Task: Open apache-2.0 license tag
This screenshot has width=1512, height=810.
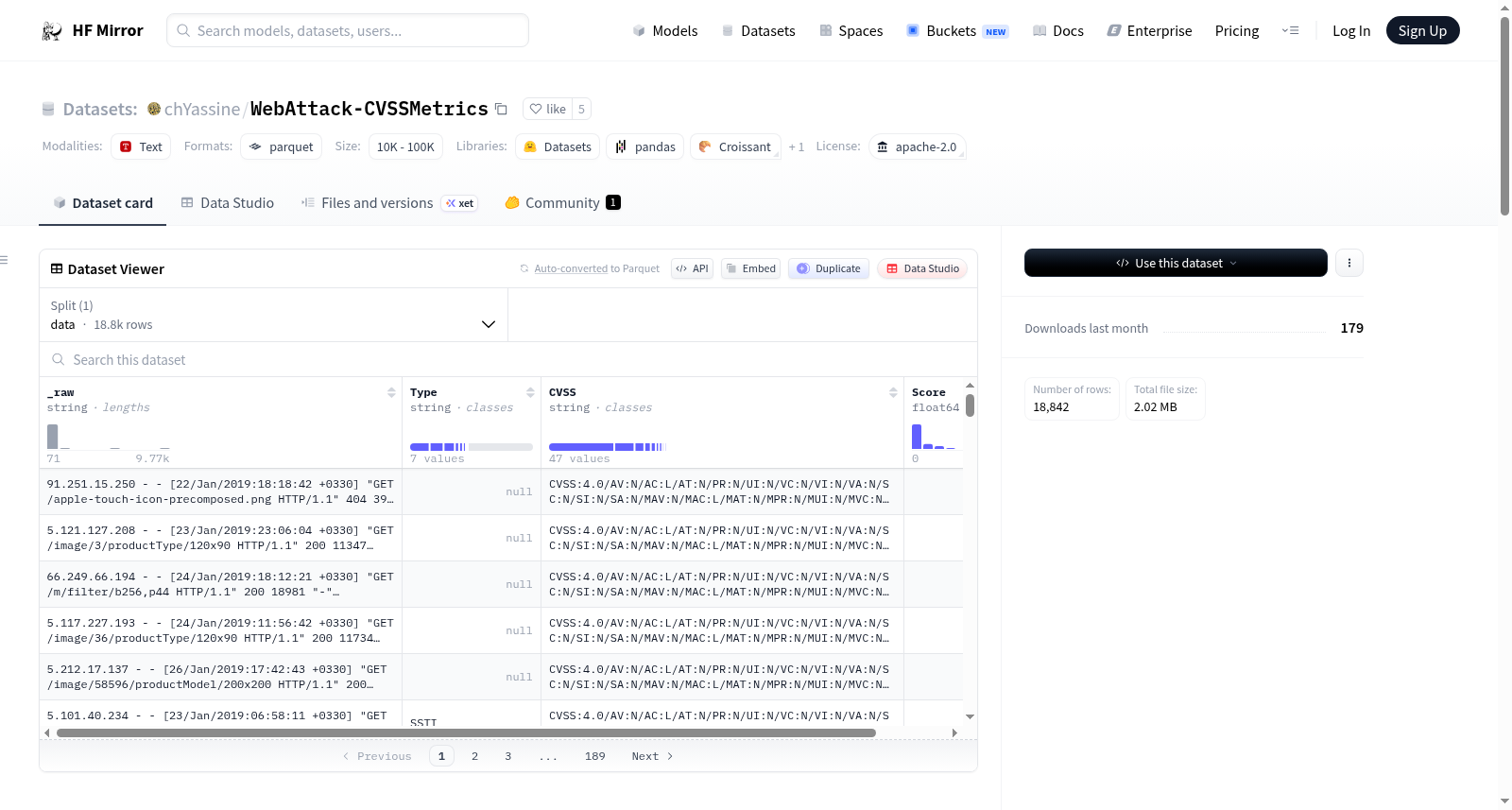Action: [917, 146]
